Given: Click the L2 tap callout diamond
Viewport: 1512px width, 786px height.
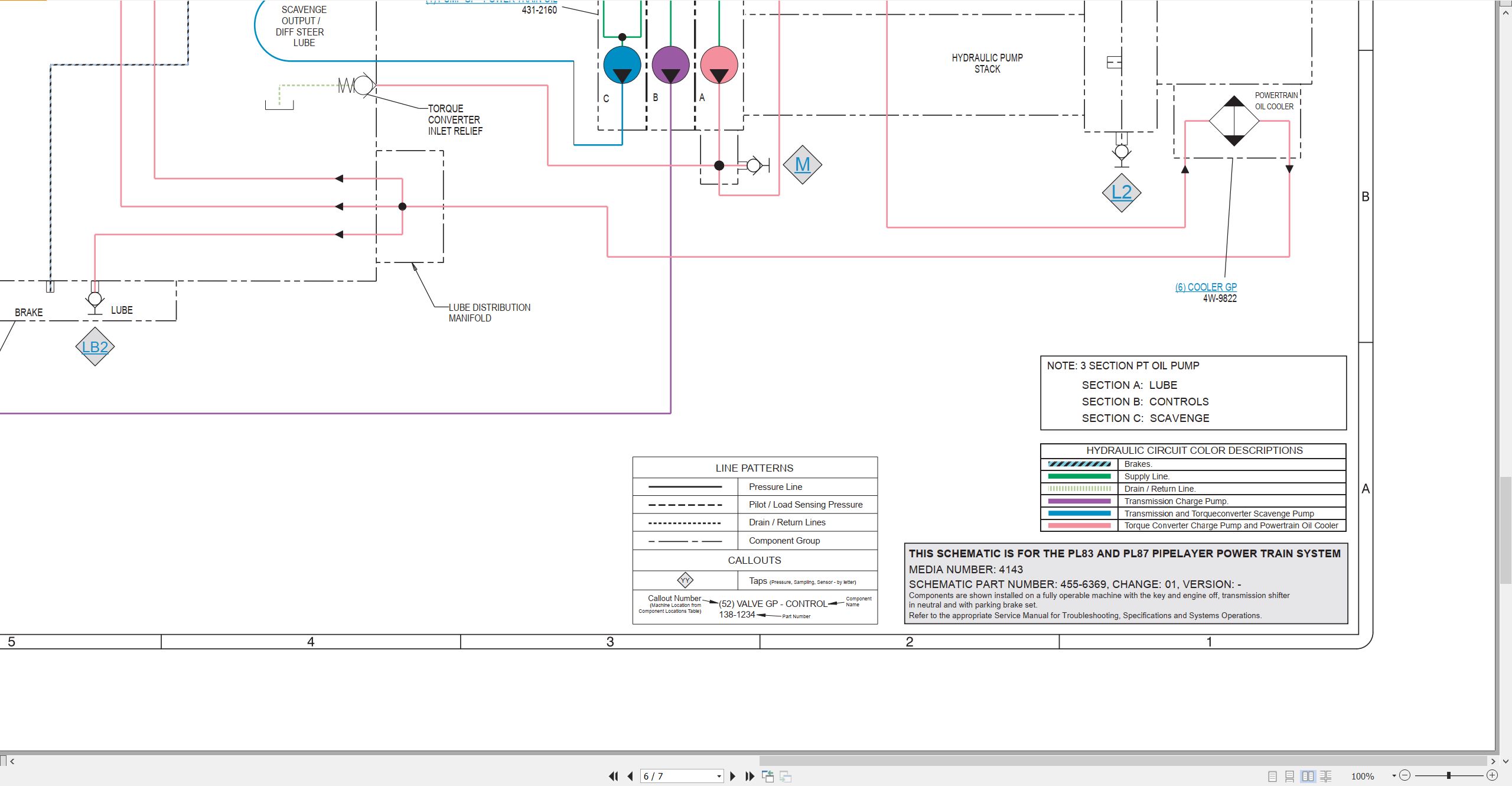Looking at the screenshot, I should 1121,192.
